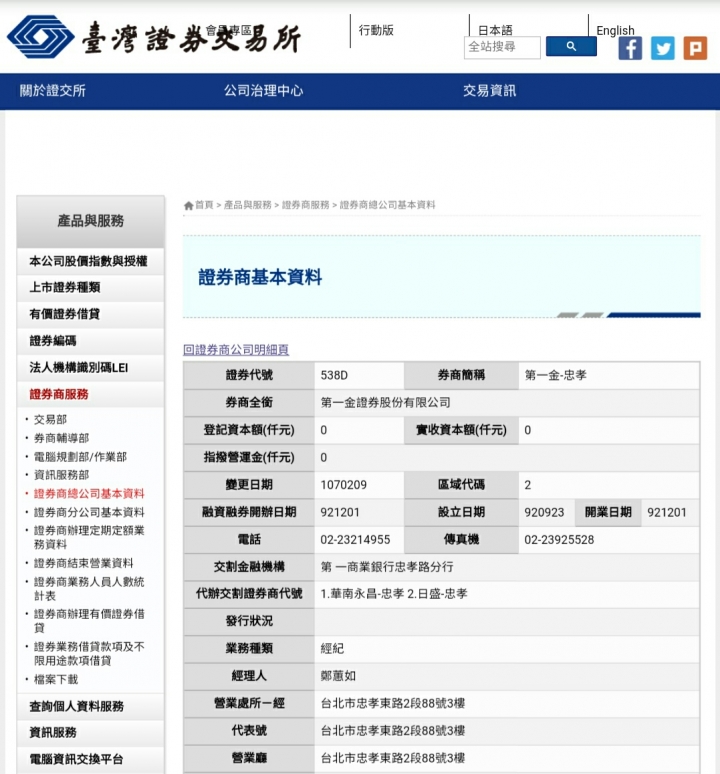Click the 首頁 breadcrumb link

204,205
